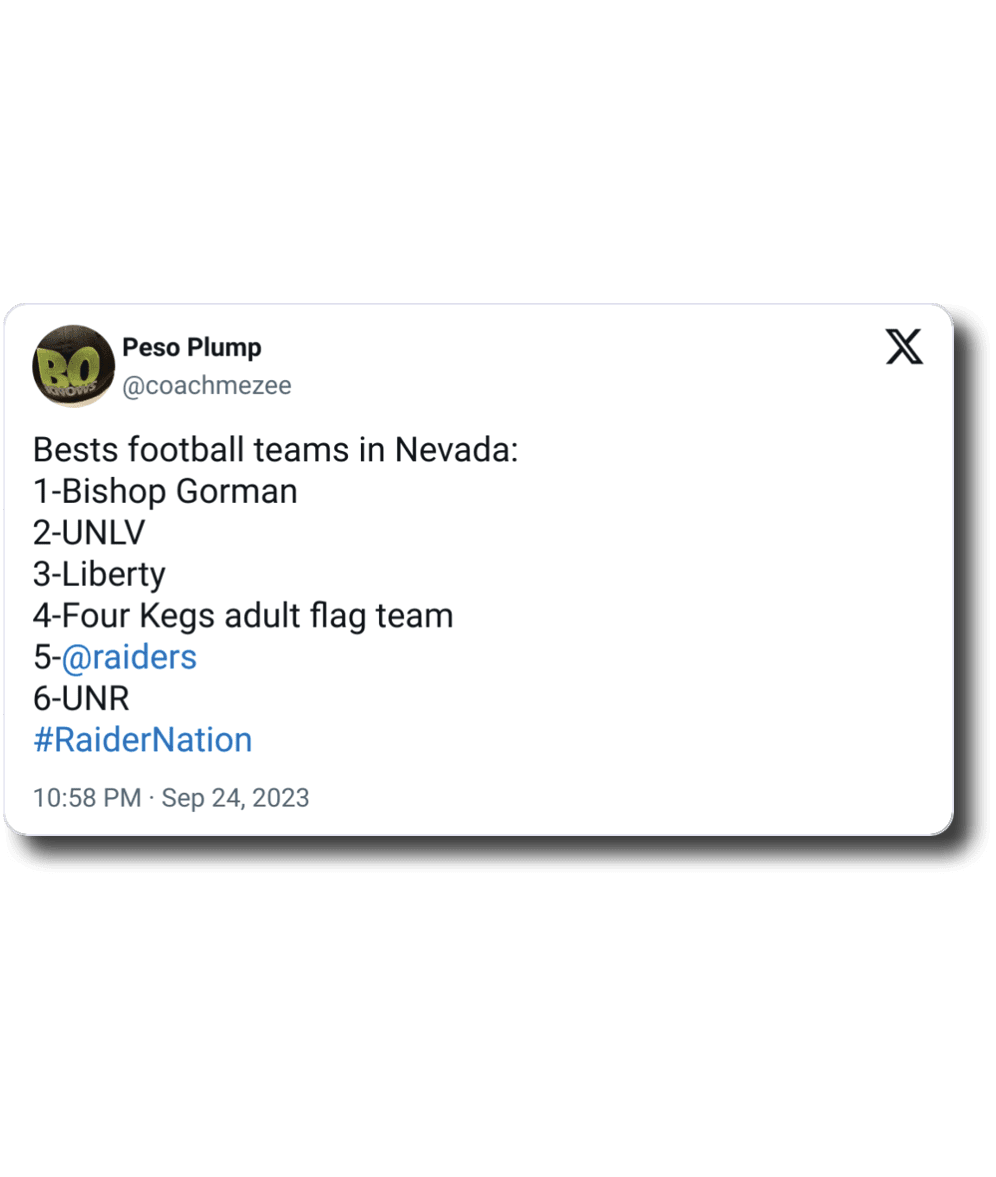The height and width of the screenshot is (1177, 996).
Task: Click the 10:58 PM timestamp
Action: click(87, 798)
